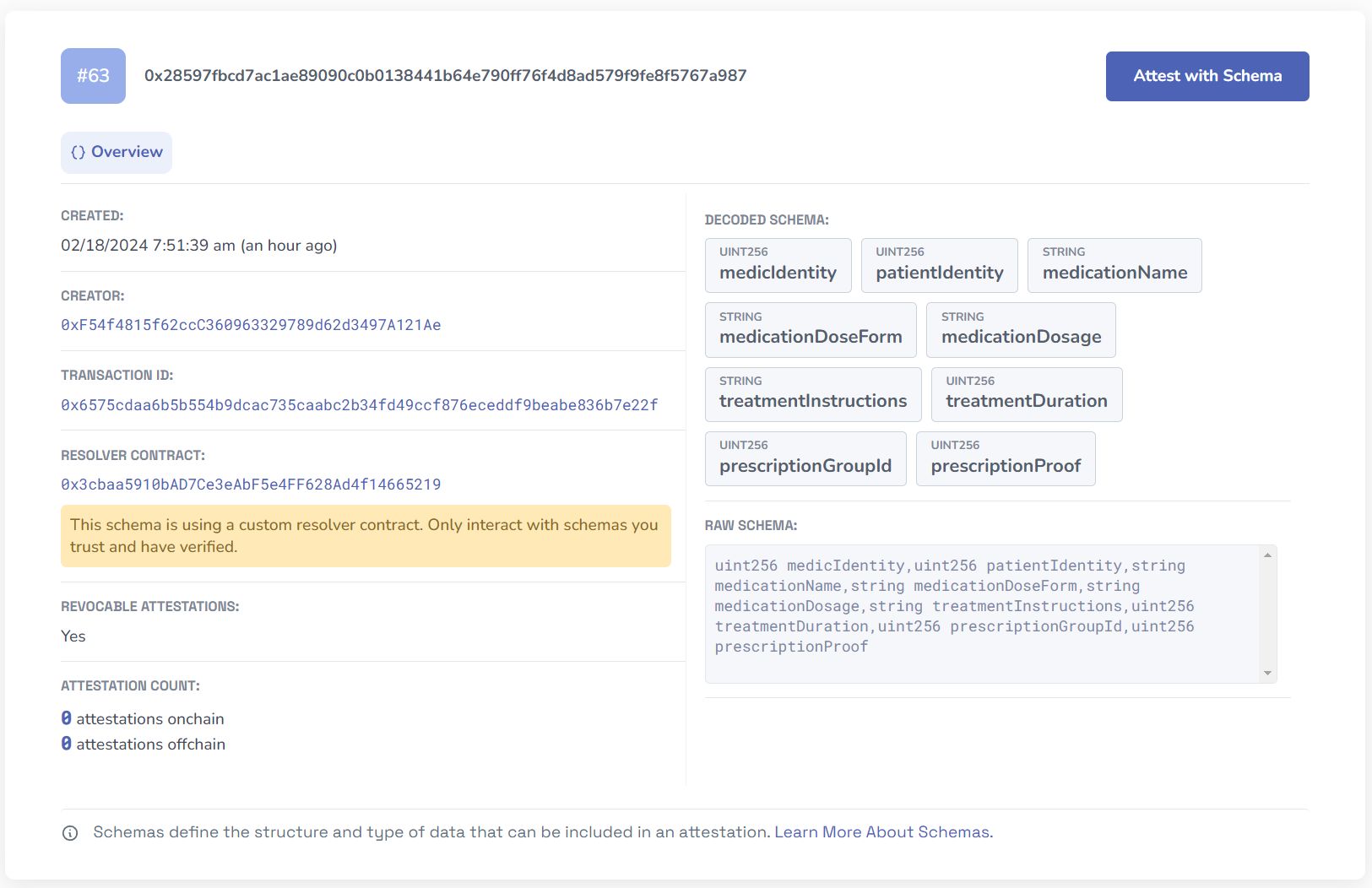Open the resolver contract address link 0x3cbaa591…

251,485
